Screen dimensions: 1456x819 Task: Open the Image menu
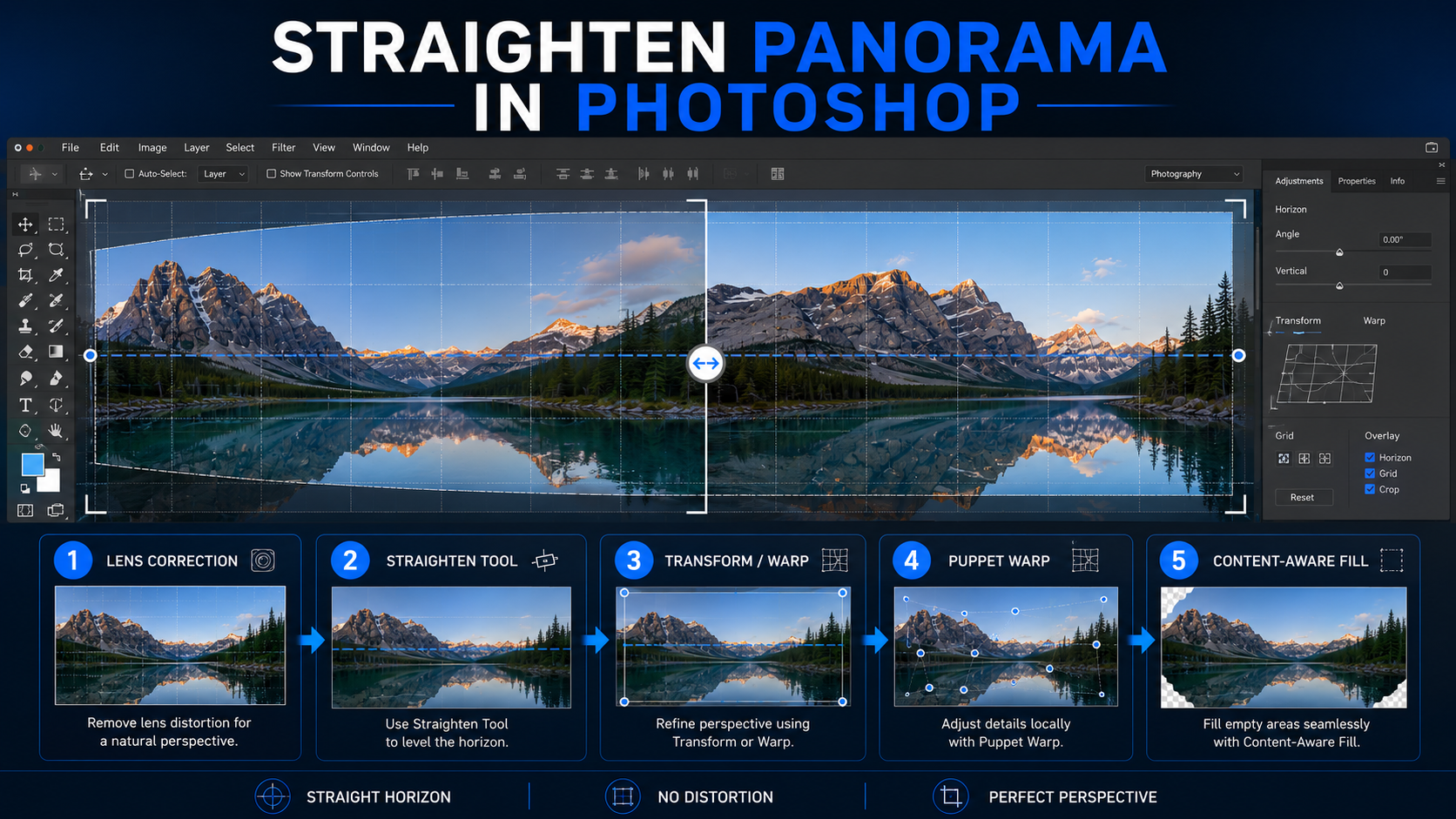click(152, 148)
